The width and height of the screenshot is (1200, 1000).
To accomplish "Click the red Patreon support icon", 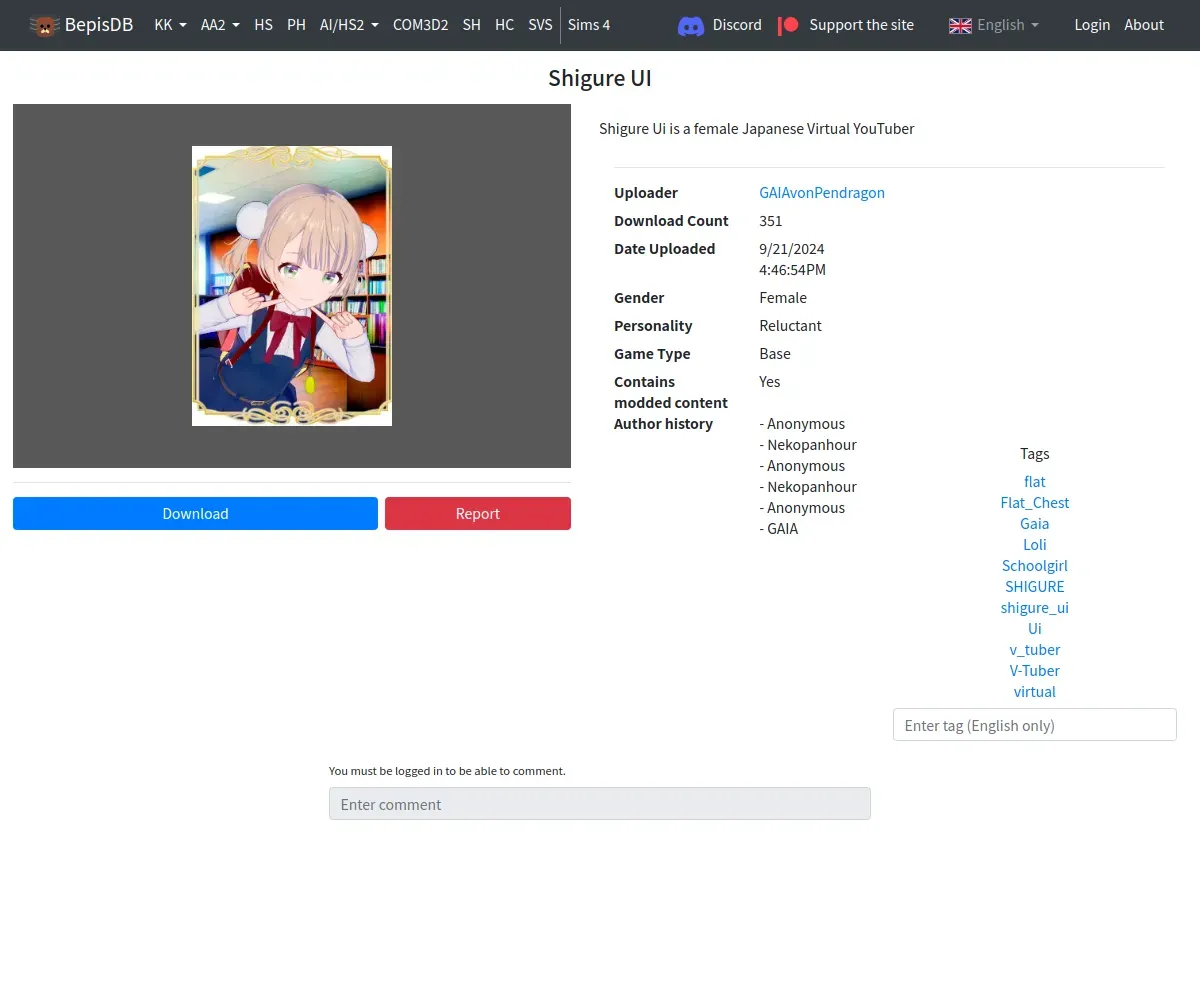I will (788, 25).
